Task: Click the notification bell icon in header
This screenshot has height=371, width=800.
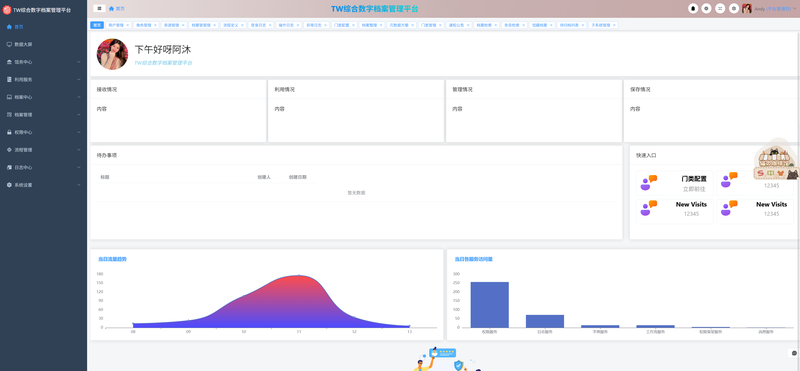Action: click(692, 8)
